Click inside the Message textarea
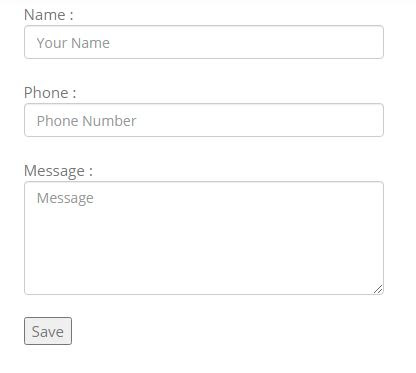 click(204, 238)
